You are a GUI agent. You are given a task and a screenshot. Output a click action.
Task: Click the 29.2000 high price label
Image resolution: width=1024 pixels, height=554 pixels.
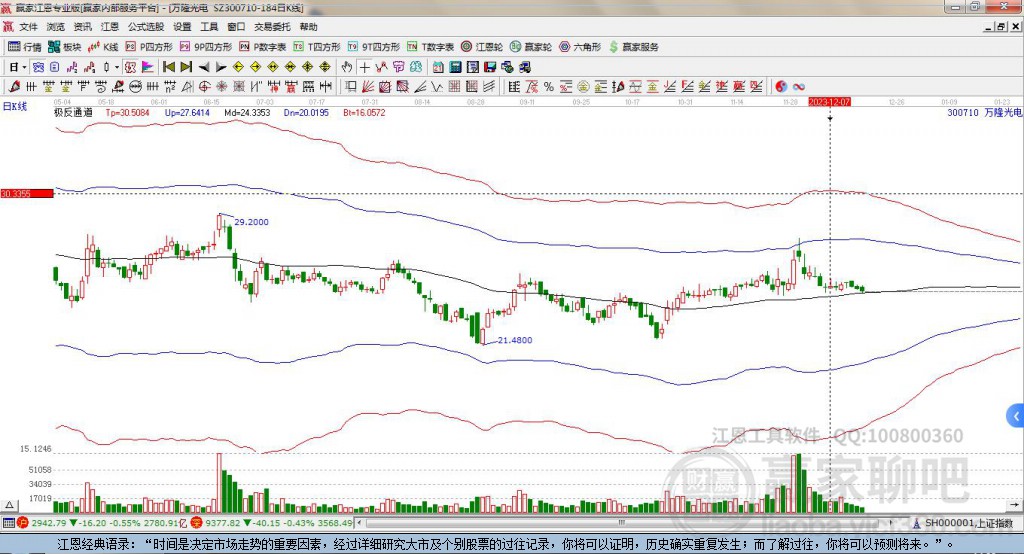[x=251, y=222]
